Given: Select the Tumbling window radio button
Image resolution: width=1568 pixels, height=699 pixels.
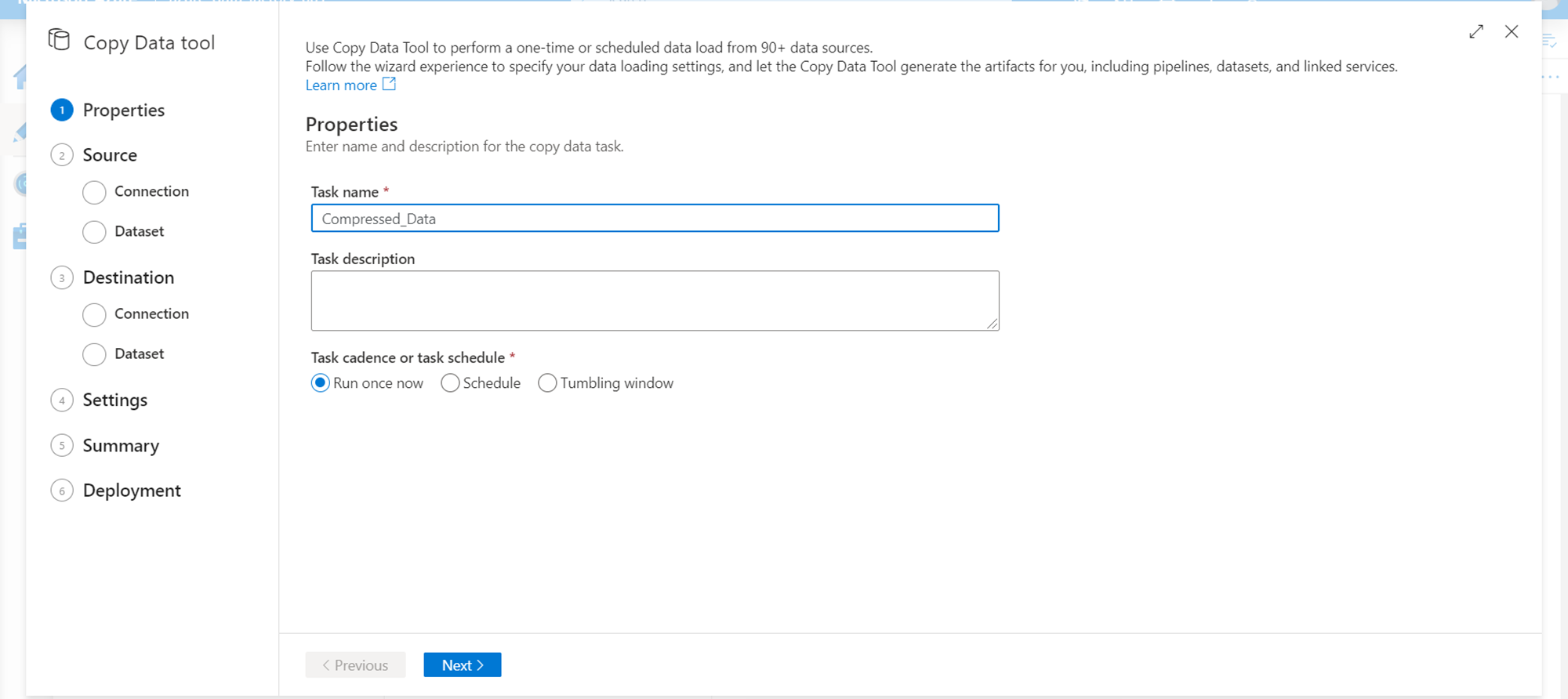Looking at the screenshot, I should click(x=547, y=383).
